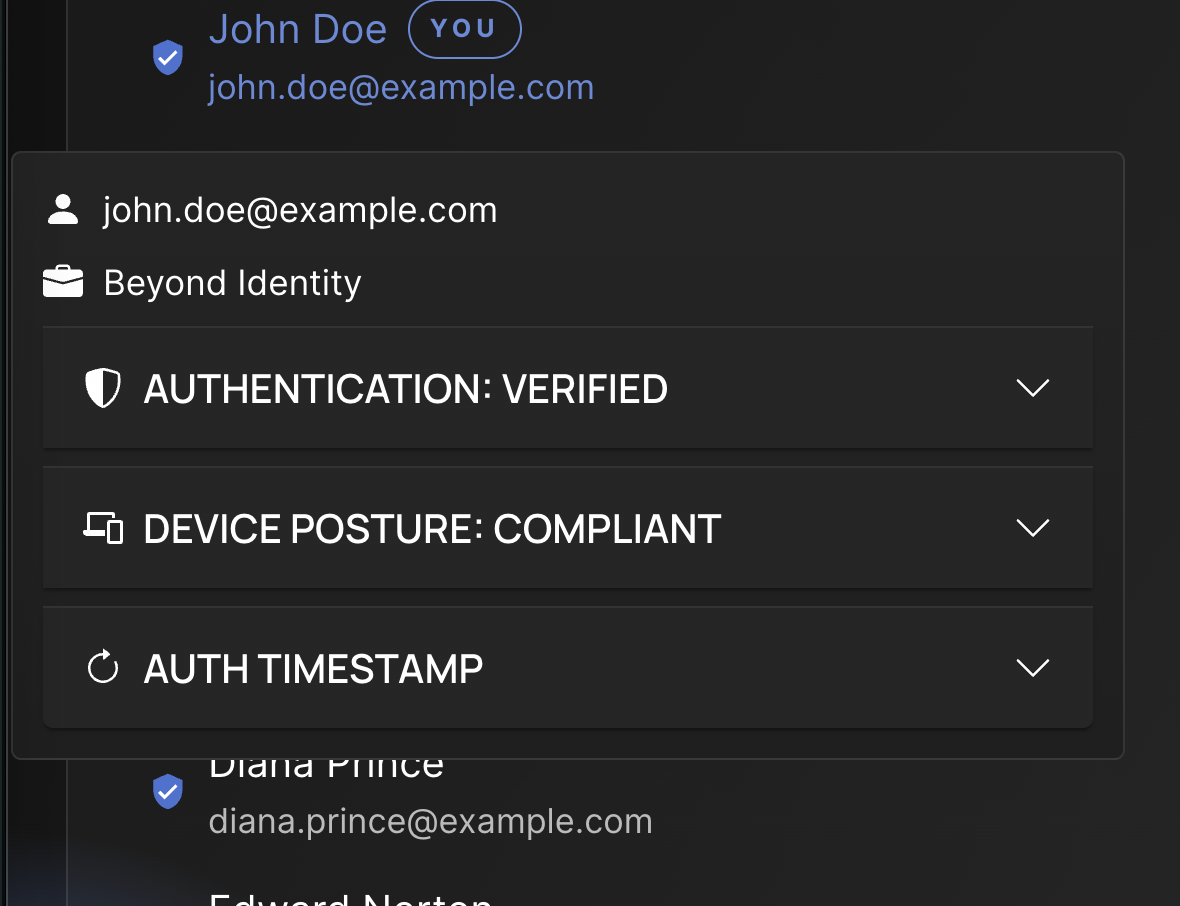
Task: Select the Edward Norton list entry
Action: click(350, 897)
